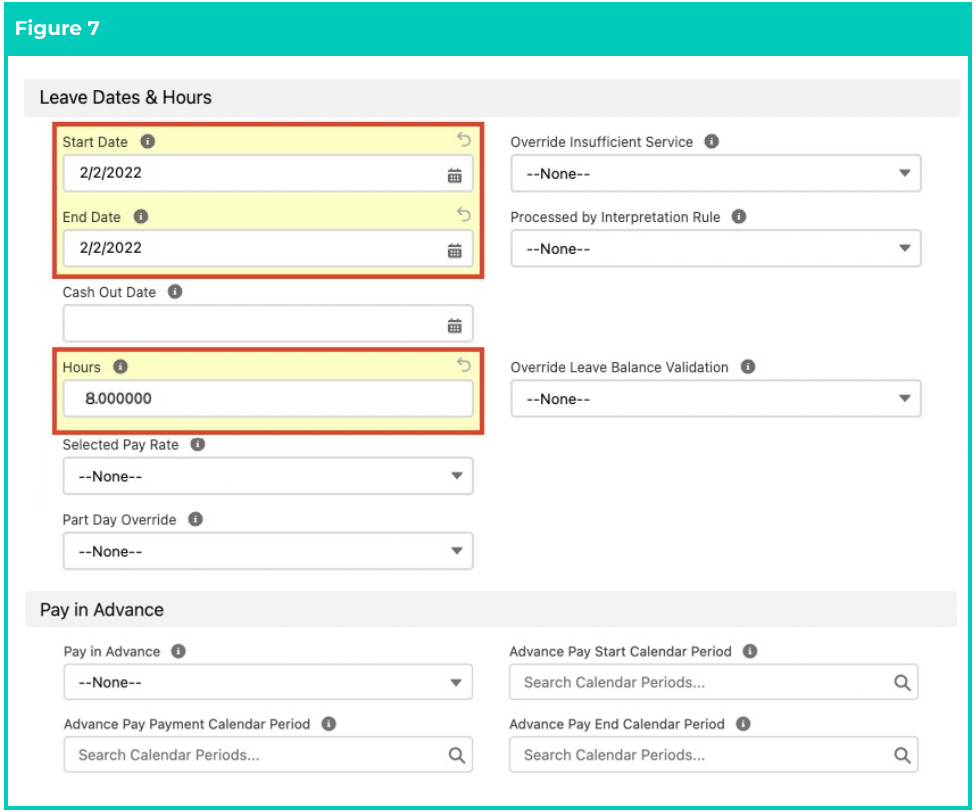Undo changes to Hours field
The height and width of the screenshot is (812, 976).
click(x=464, y=365)
